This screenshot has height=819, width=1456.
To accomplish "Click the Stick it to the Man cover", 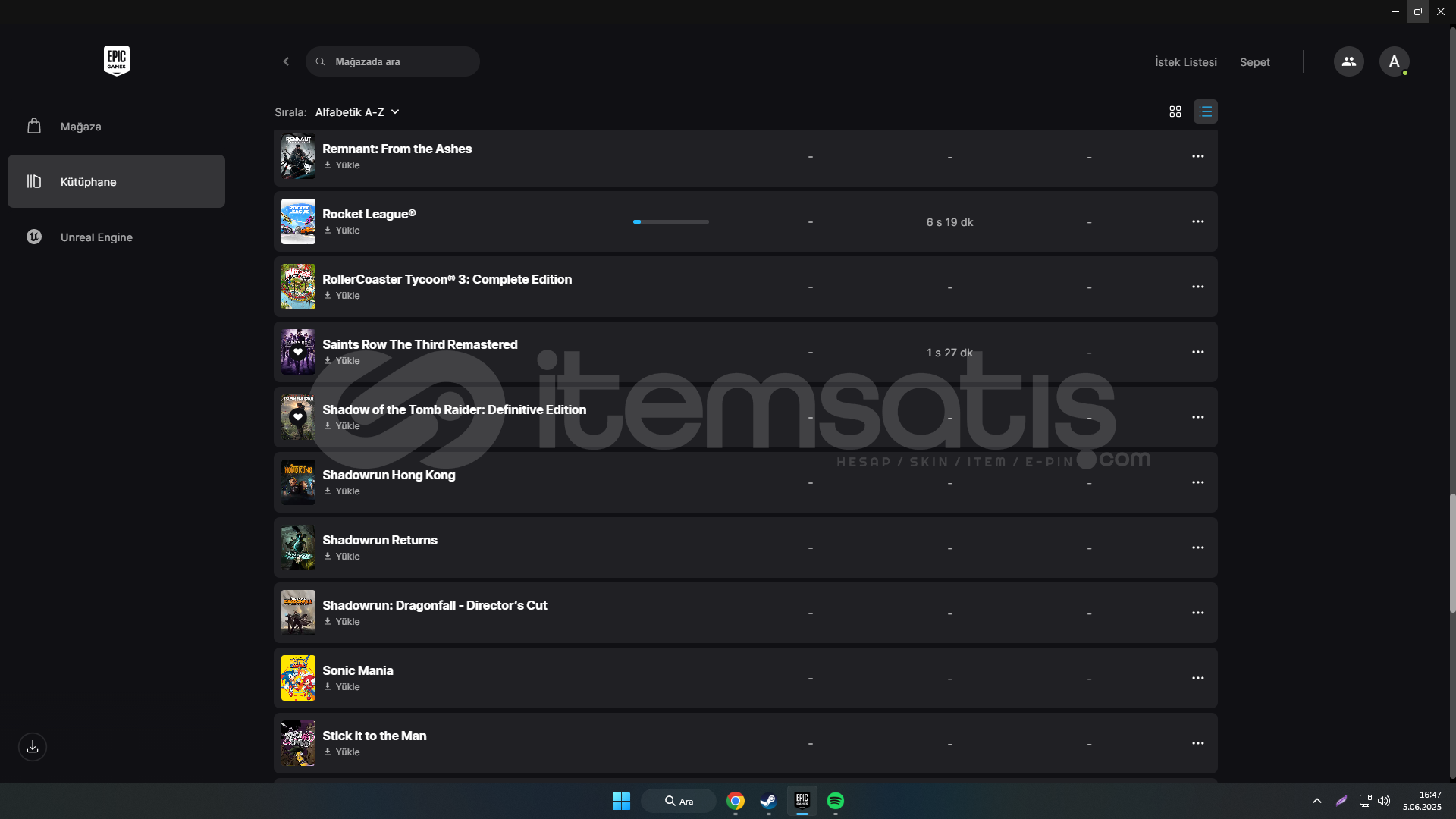I will 298,743.
